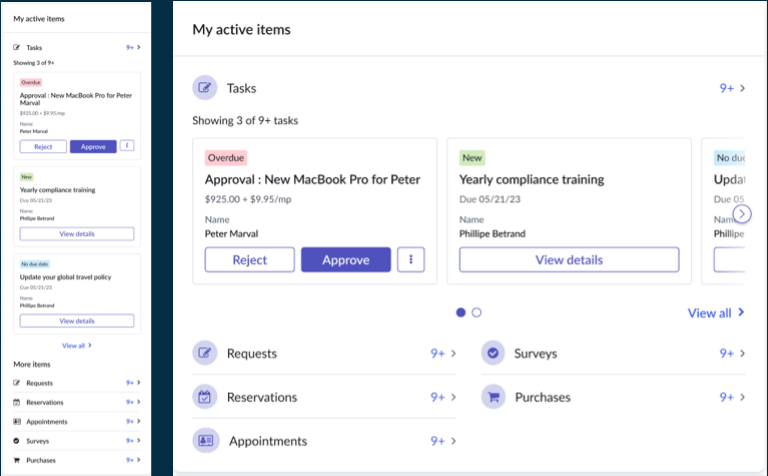Open Reservations row label in main panel

point(262,397)
